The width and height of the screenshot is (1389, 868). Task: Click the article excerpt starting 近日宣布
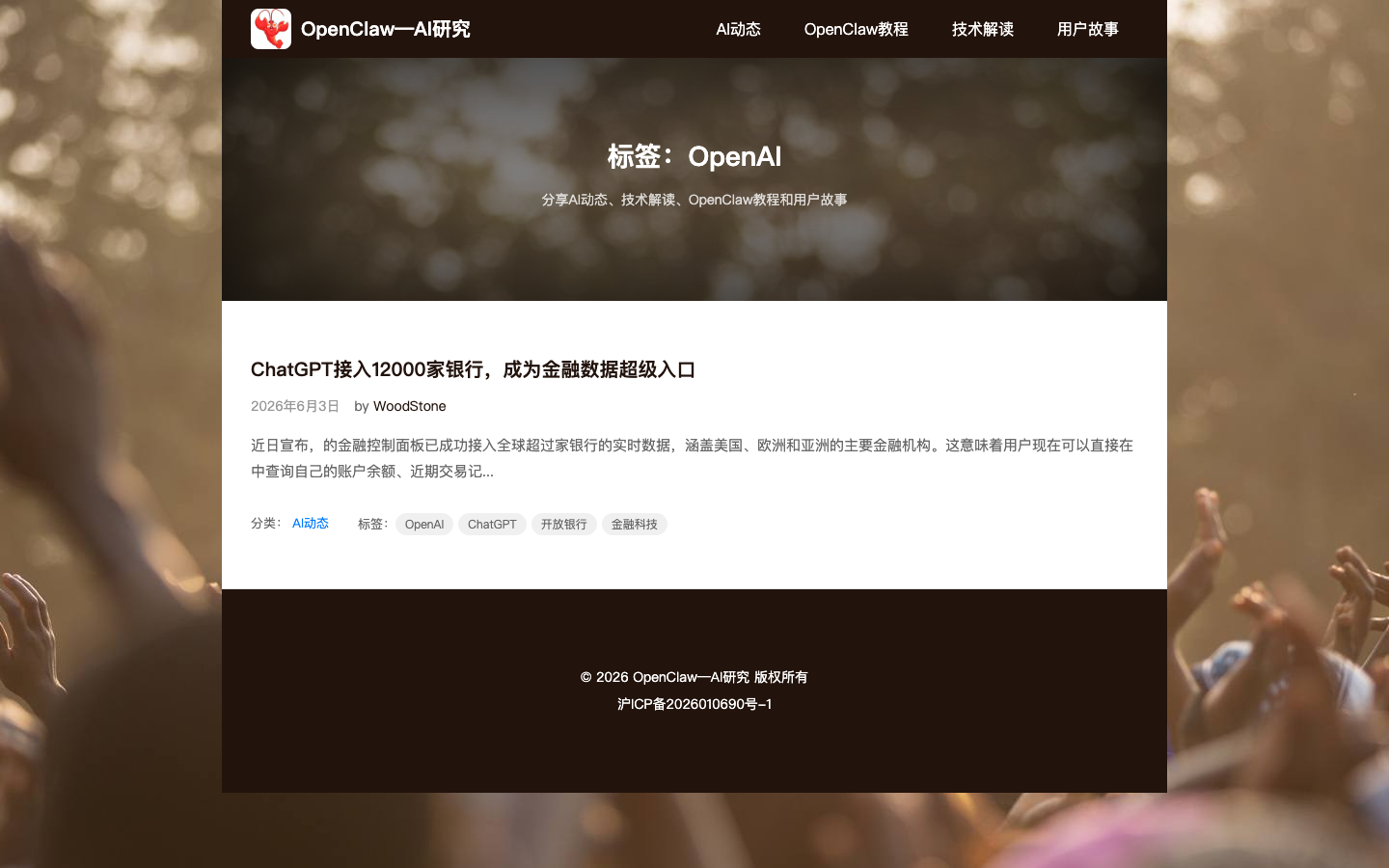click(x=693, y=458)
